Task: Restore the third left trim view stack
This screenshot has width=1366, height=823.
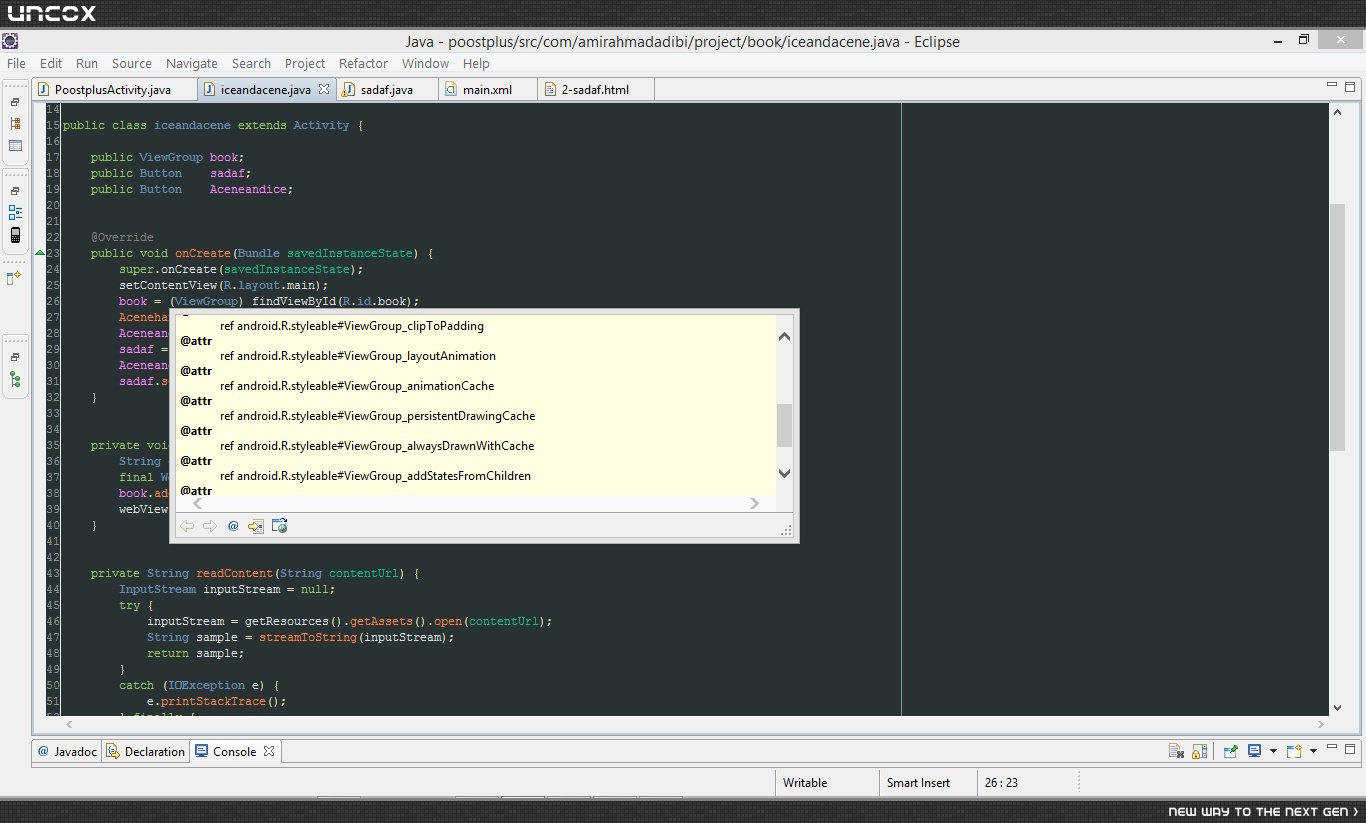Action: (x=15, y=357)
